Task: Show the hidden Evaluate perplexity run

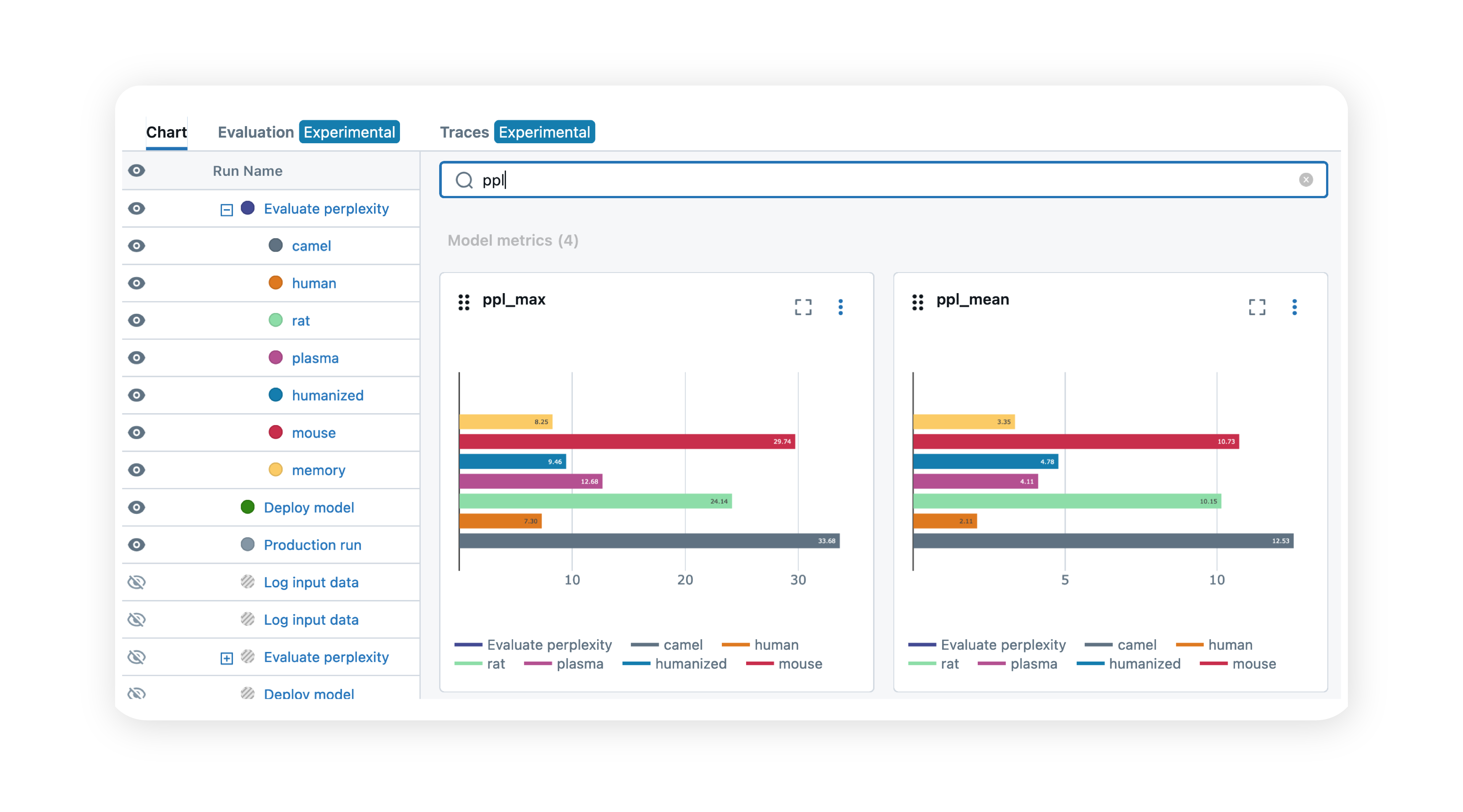Action: tap(136, 657)
